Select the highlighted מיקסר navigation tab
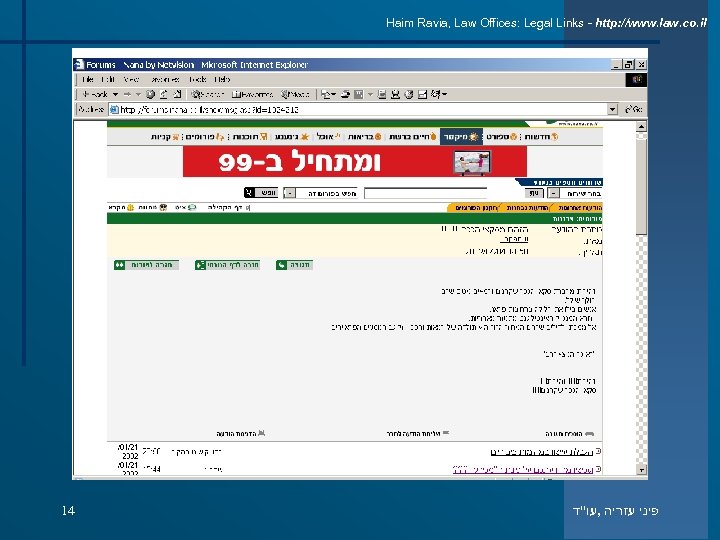This screenshot has width=720, height=540. (x=461, y=137)
